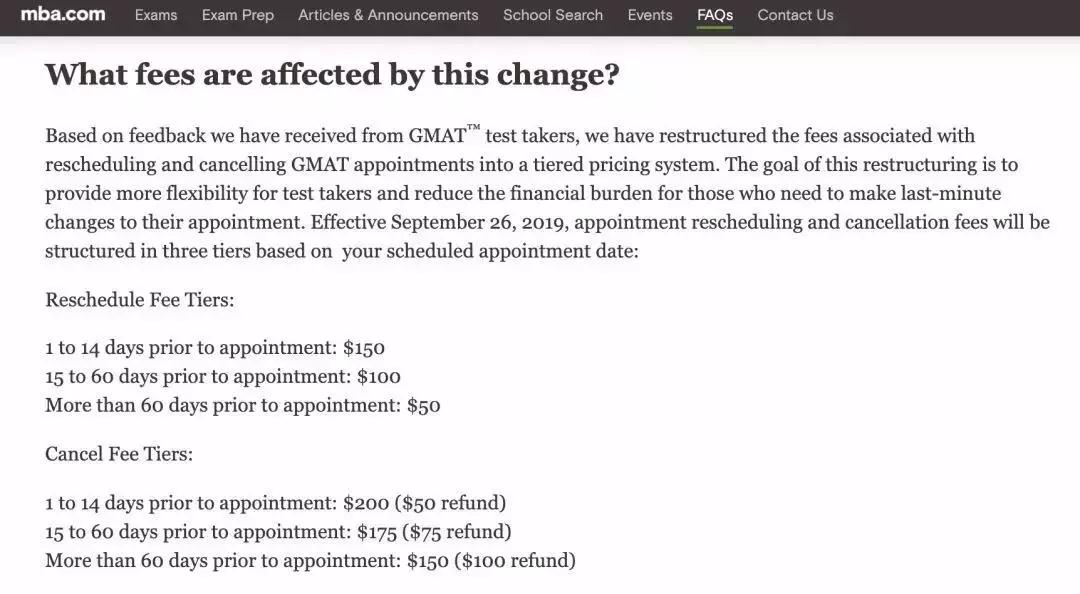Select School Search in the navbar
1080x594 pixels.
553,15
